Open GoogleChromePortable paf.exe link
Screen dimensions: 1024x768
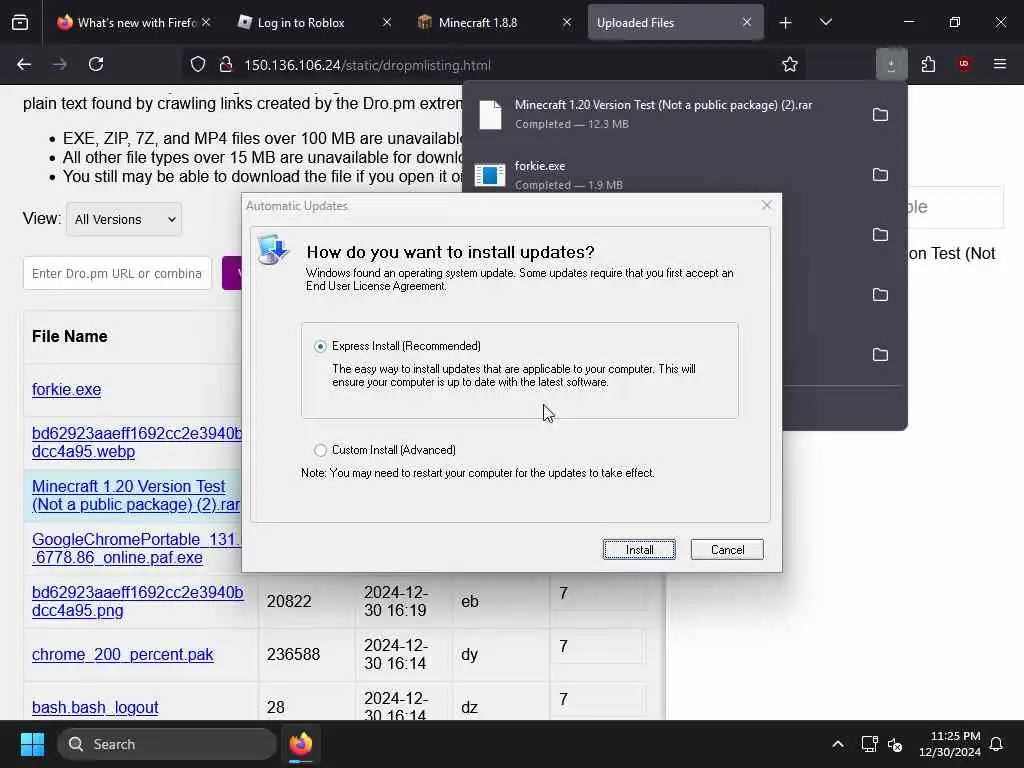click(x=136, y=549)
